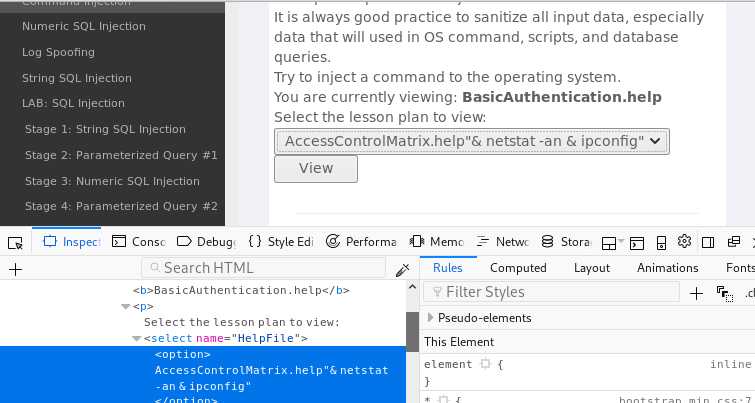This screenshot has width=755, height=403.
Task: Collapse the select HelpFile node
Action: point(137,338)
